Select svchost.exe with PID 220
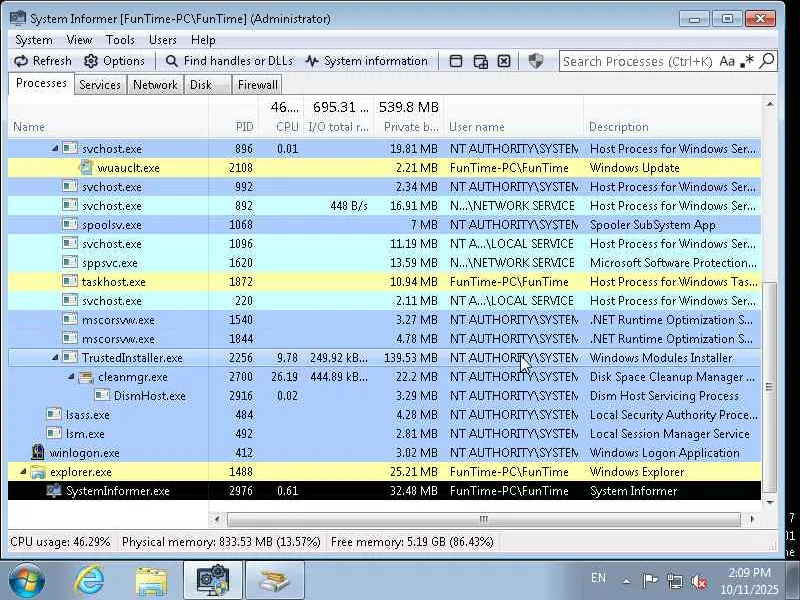Image resolution: width=800 pixels, height=600 pixels. (x=384, y=301)
